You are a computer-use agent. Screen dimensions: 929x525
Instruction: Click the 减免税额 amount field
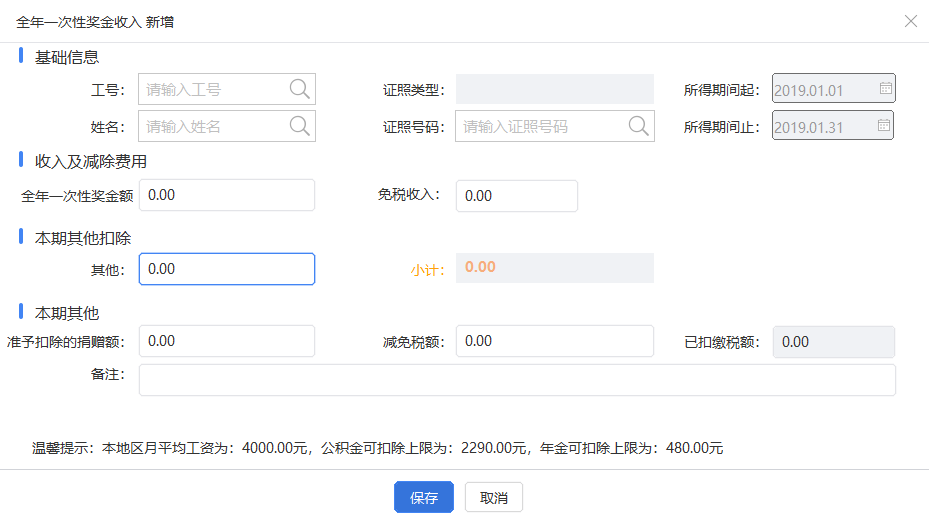click(x=555, y=341)
